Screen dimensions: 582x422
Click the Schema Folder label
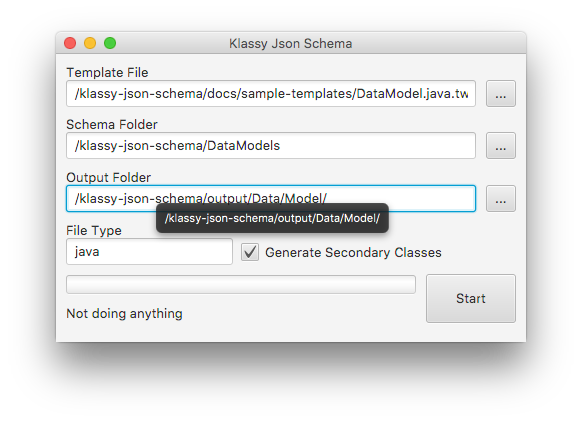pyautogui.click(x=112, y=124)
